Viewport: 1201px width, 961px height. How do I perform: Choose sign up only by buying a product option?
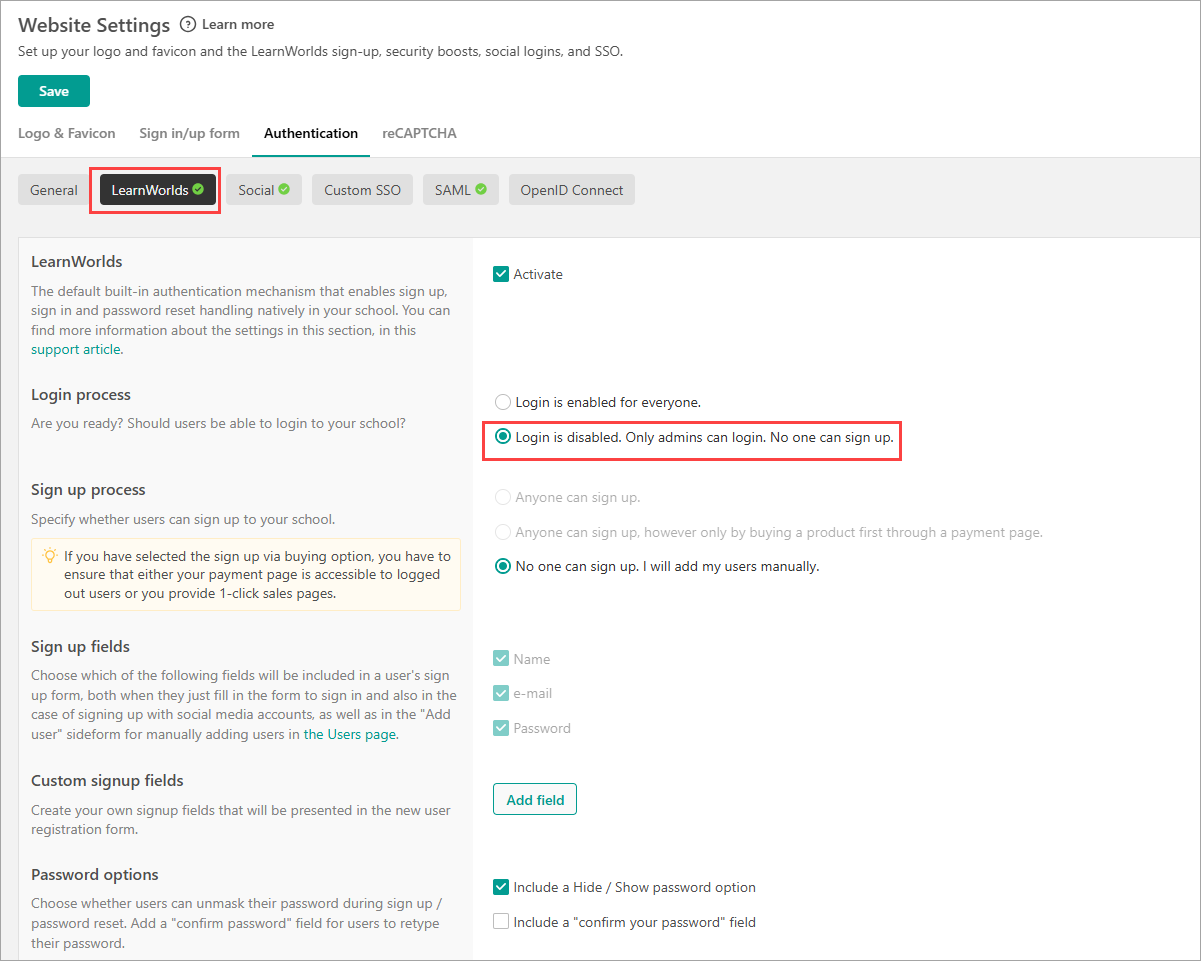[503, 532]
